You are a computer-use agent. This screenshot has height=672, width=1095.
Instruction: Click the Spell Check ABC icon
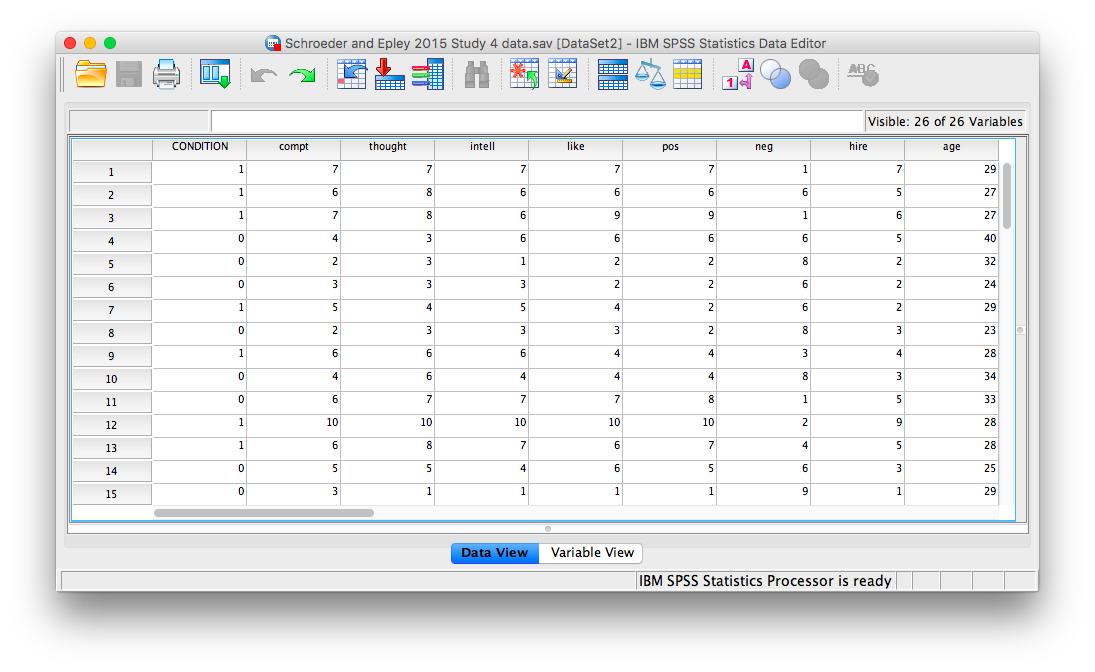(x=863, y=74)
